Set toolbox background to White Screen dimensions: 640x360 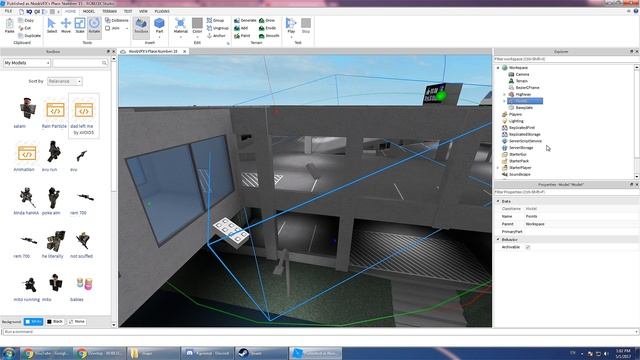(33, 322)
